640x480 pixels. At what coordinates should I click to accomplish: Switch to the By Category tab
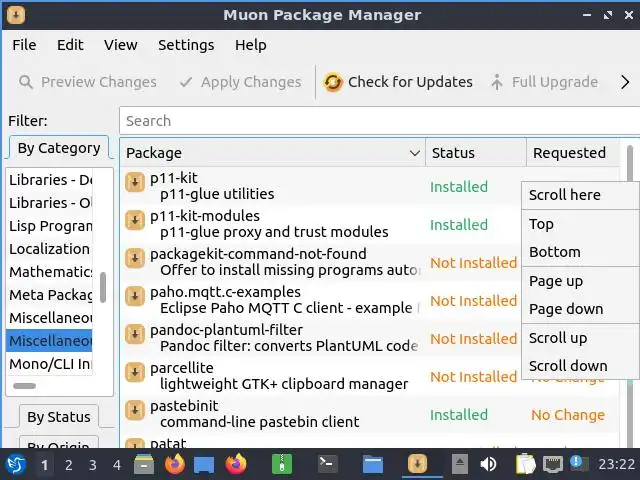(59, 148)
